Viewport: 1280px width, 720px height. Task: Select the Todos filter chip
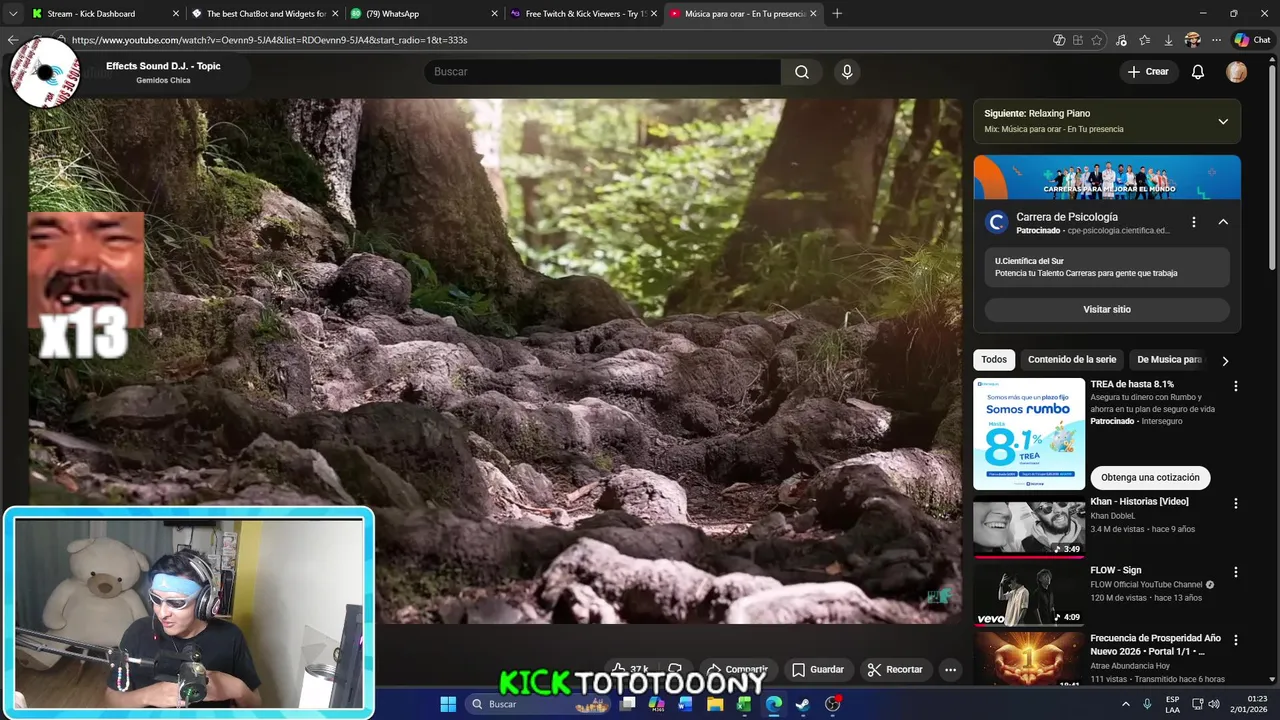tap(994, 359)
